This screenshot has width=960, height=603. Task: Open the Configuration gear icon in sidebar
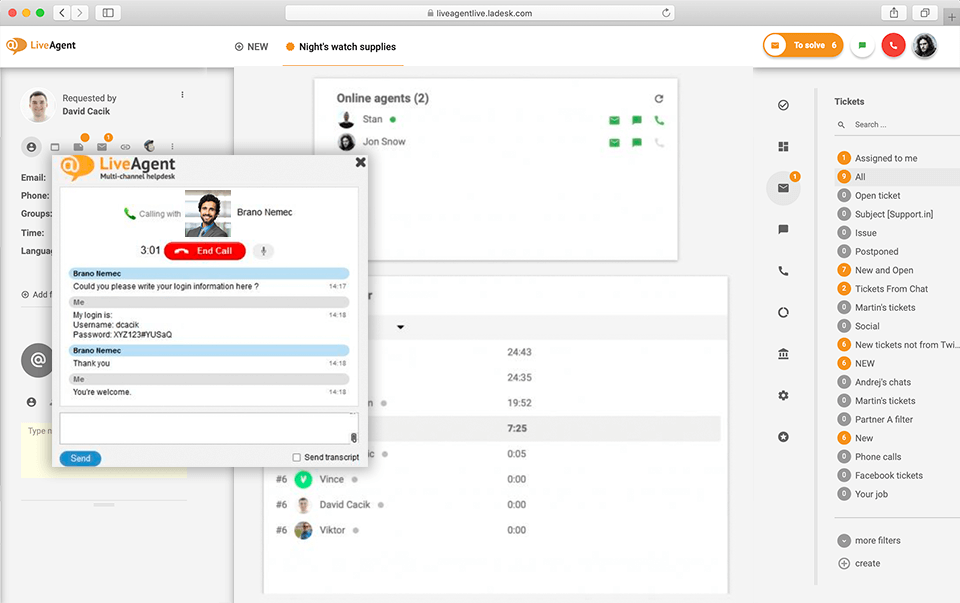783,395
